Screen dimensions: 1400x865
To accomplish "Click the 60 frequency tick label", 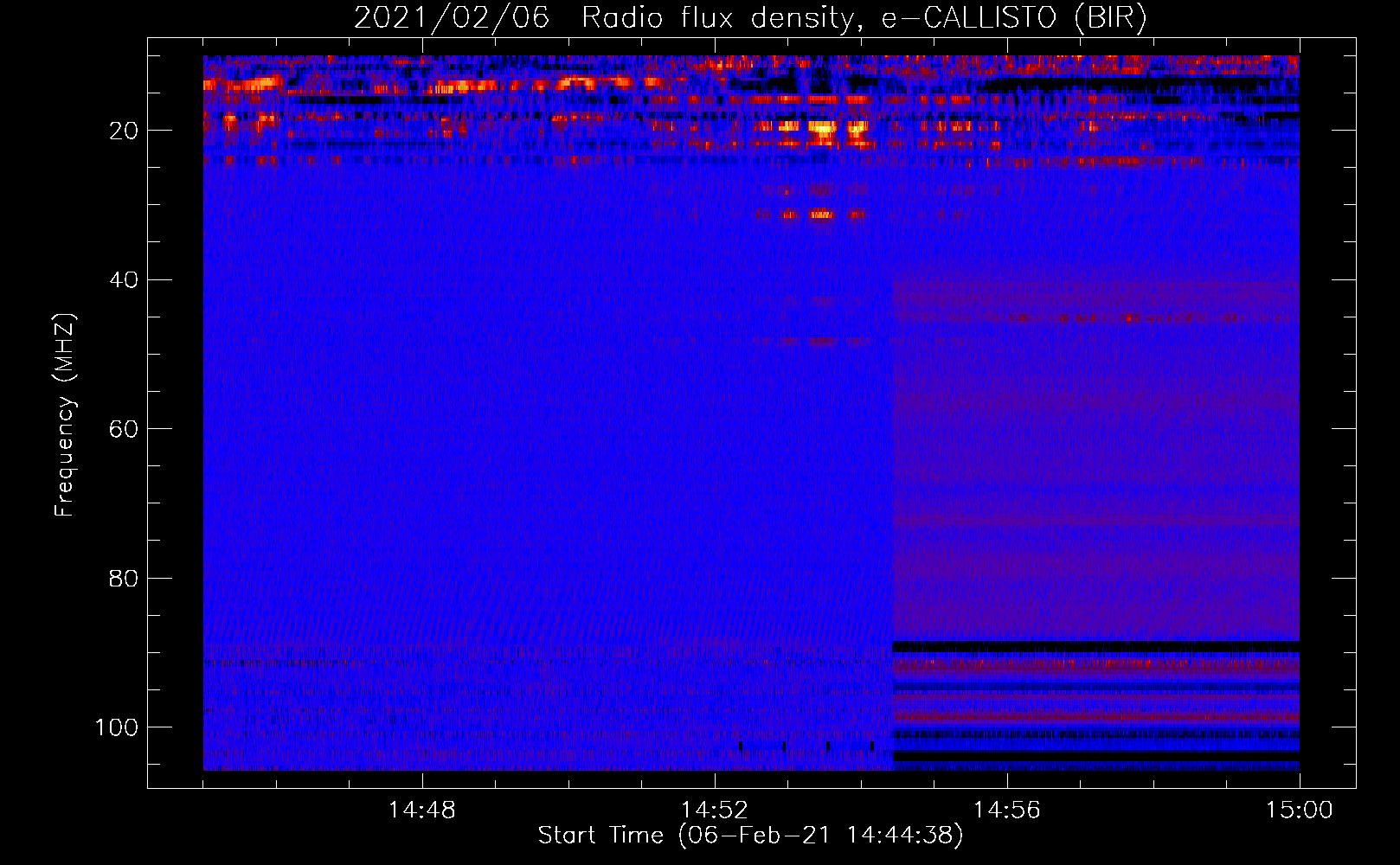I will (x=124, y=429).
